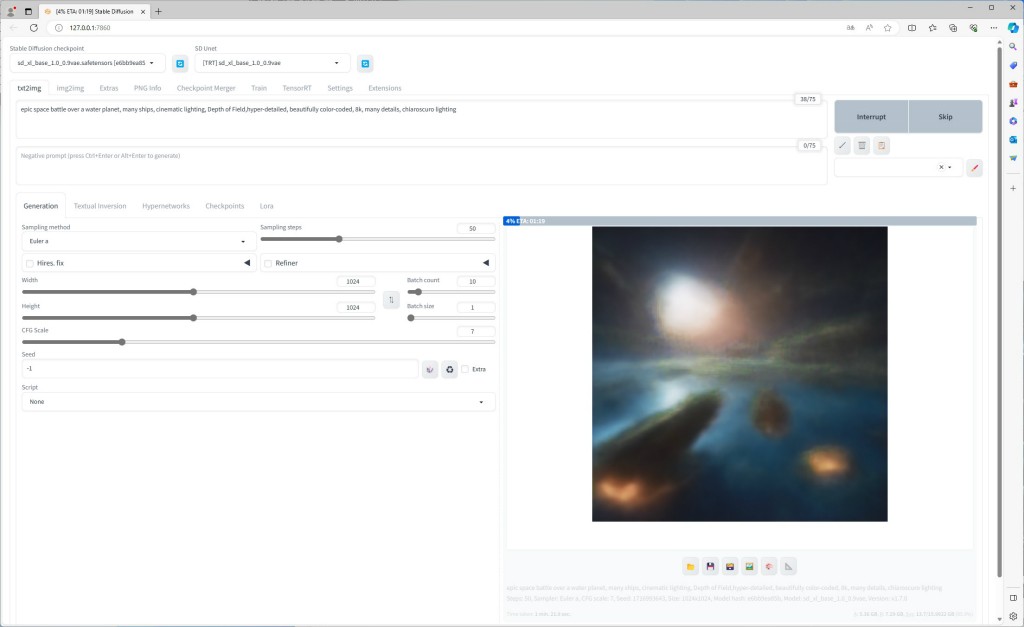
Task: Switch to the img2img tab
Action: (x=70, y=88)
